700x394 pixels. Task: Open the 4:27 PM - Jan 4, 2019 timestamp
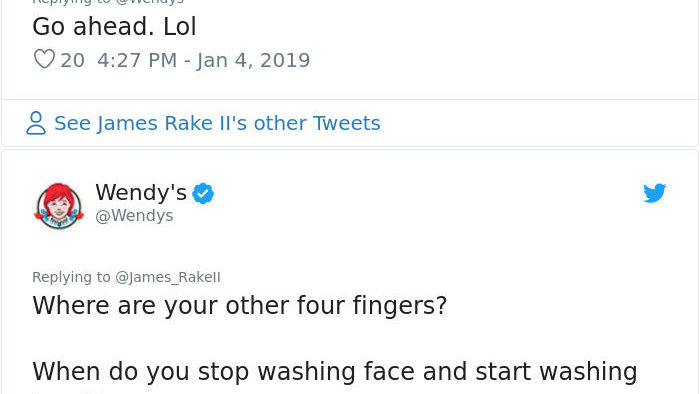203,60
